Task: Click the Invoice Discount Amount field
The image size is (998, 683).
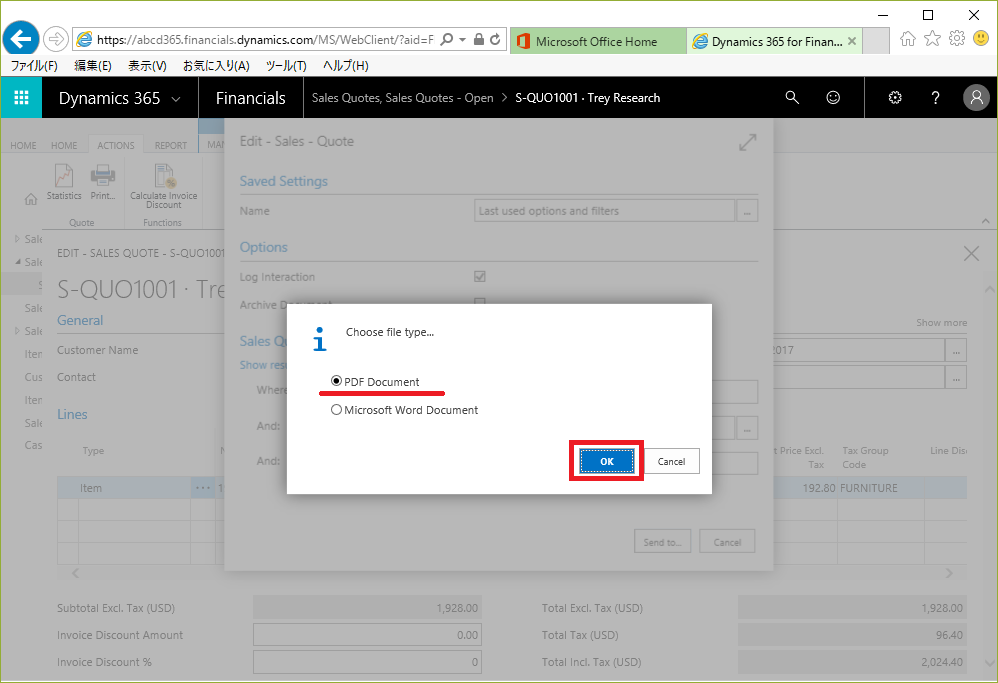Action: tap(367, 635)
